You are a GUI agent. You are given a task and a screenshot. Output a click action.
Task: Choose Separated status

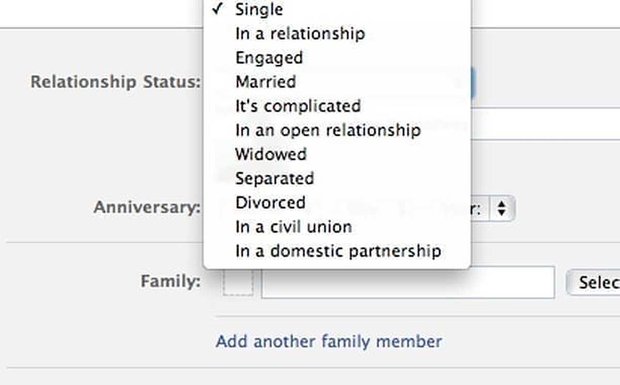tap(337, 178)
